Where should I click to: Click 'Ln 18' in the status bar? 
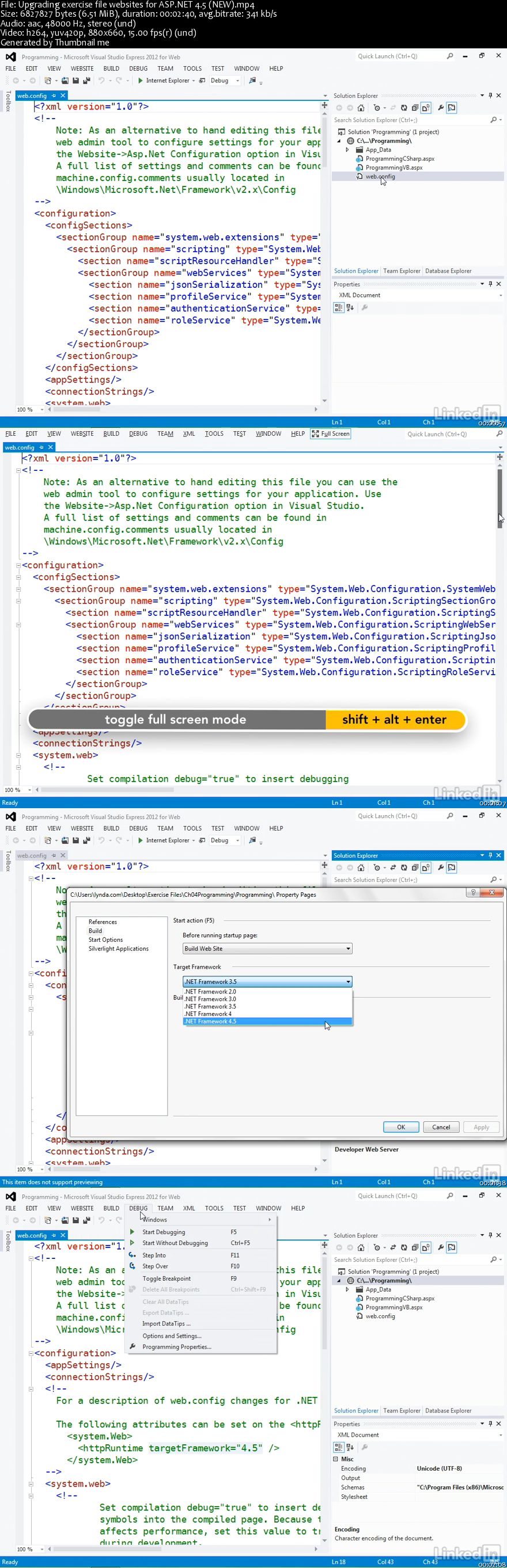point(339,1561)
